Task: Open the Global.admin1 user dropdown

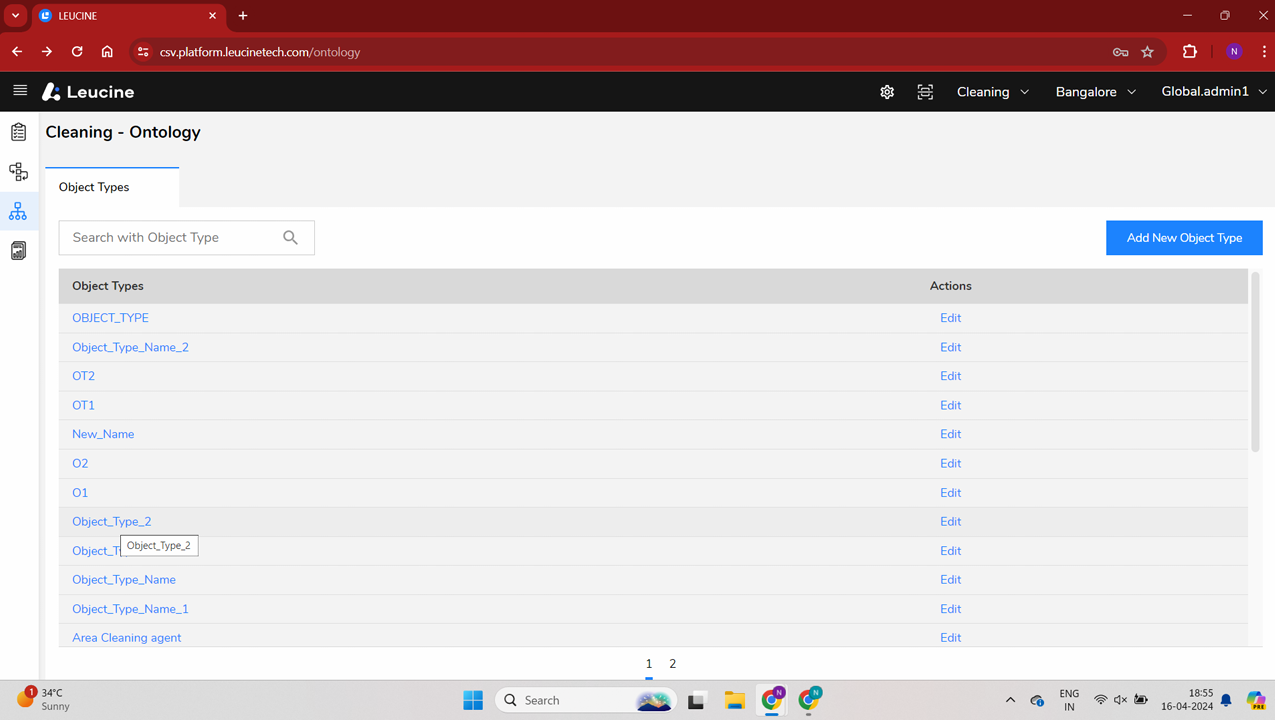Action: coord(1213,92)
